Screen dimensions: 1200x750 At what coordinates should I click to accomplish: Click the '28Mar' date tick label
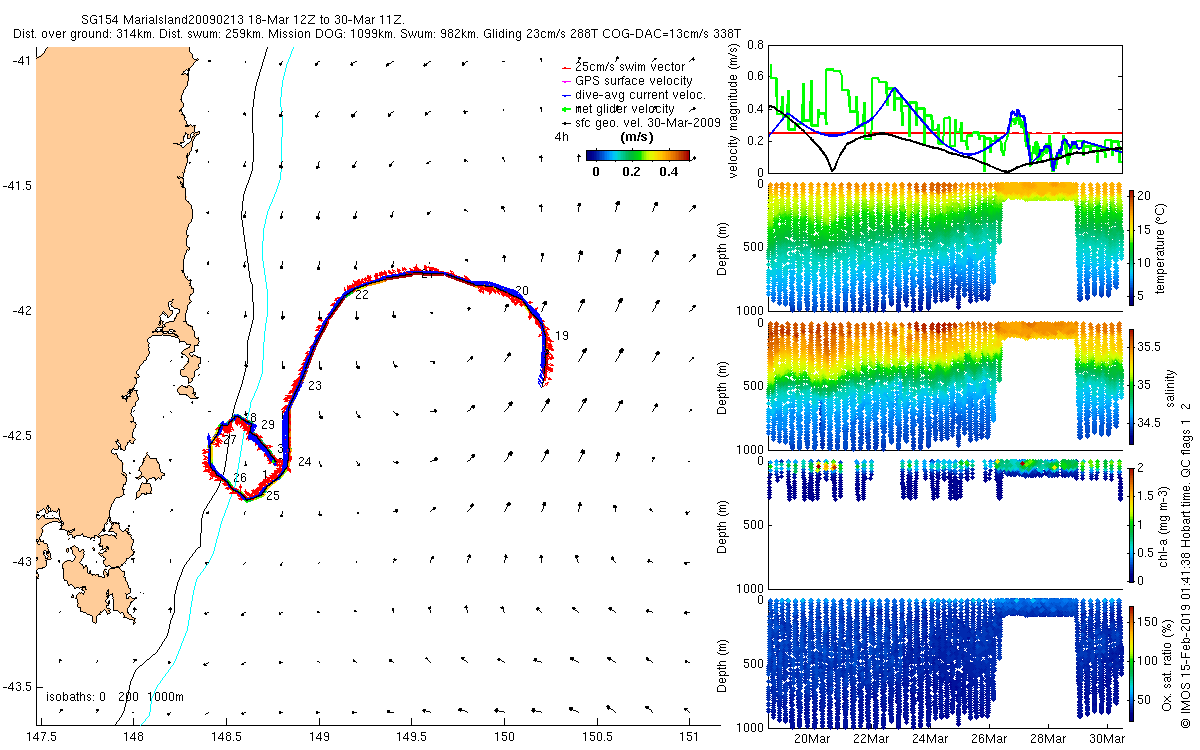coord(1048,738)
